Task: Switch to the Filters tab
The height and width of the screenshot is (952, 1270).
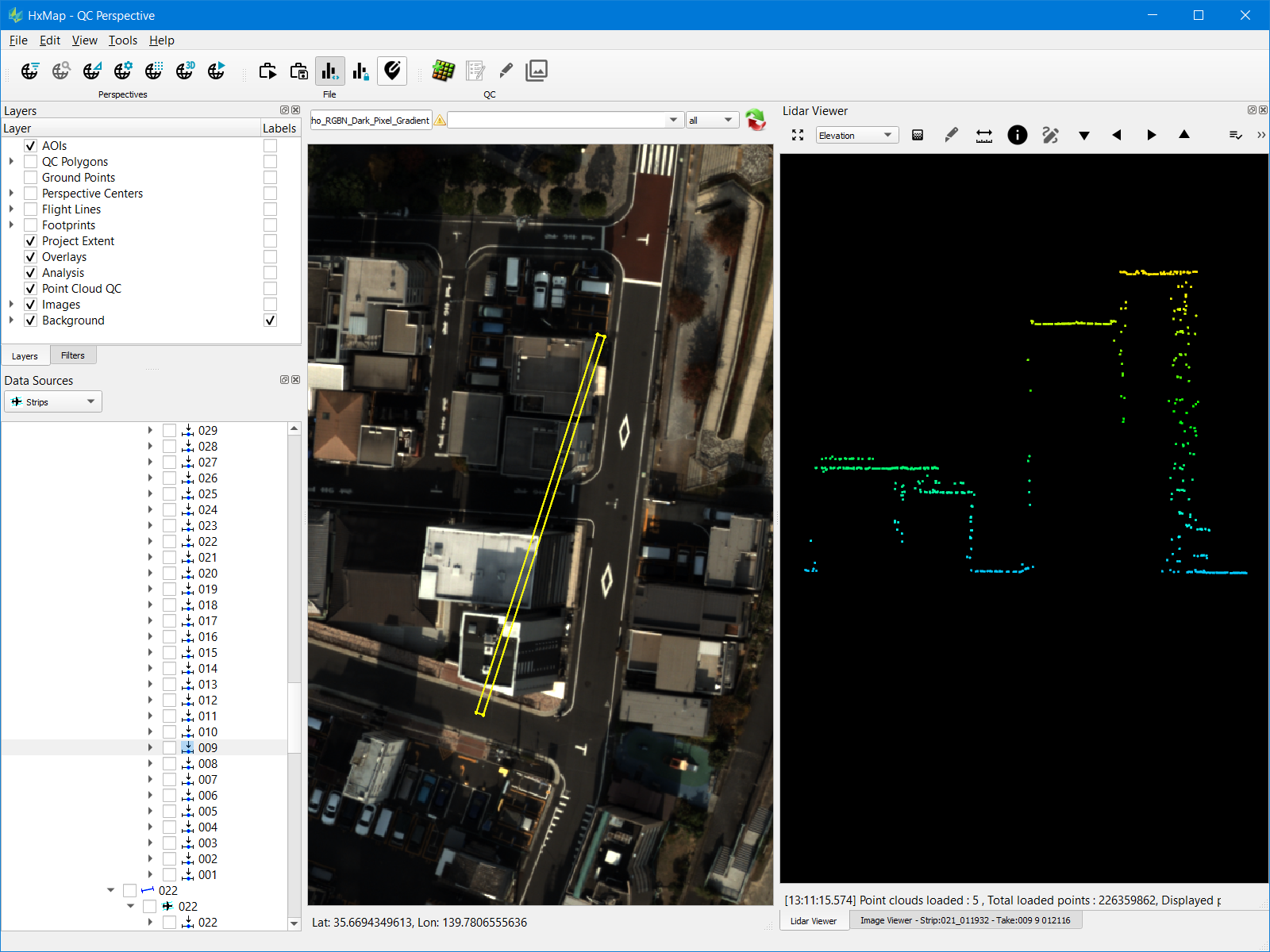Action: tap(72, 355)
